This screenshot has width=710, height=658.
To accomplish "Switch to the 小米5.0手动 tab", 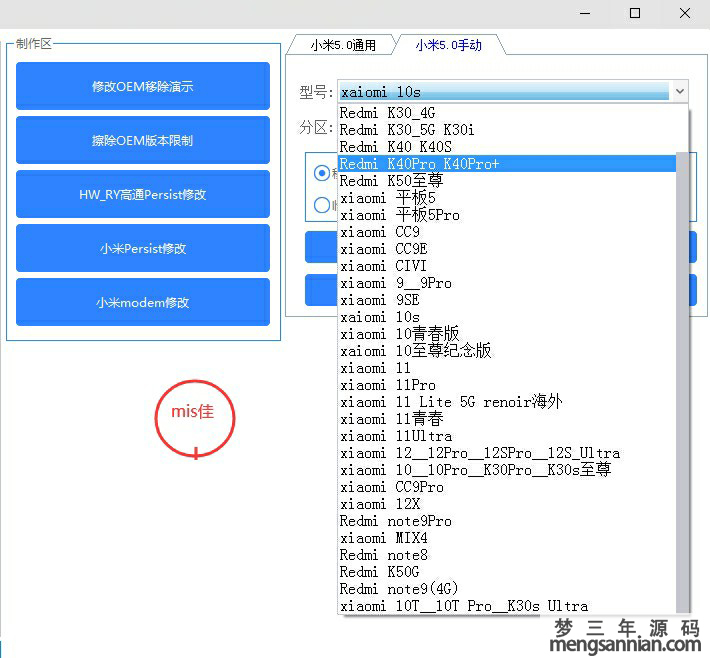I will click(448, 45).
